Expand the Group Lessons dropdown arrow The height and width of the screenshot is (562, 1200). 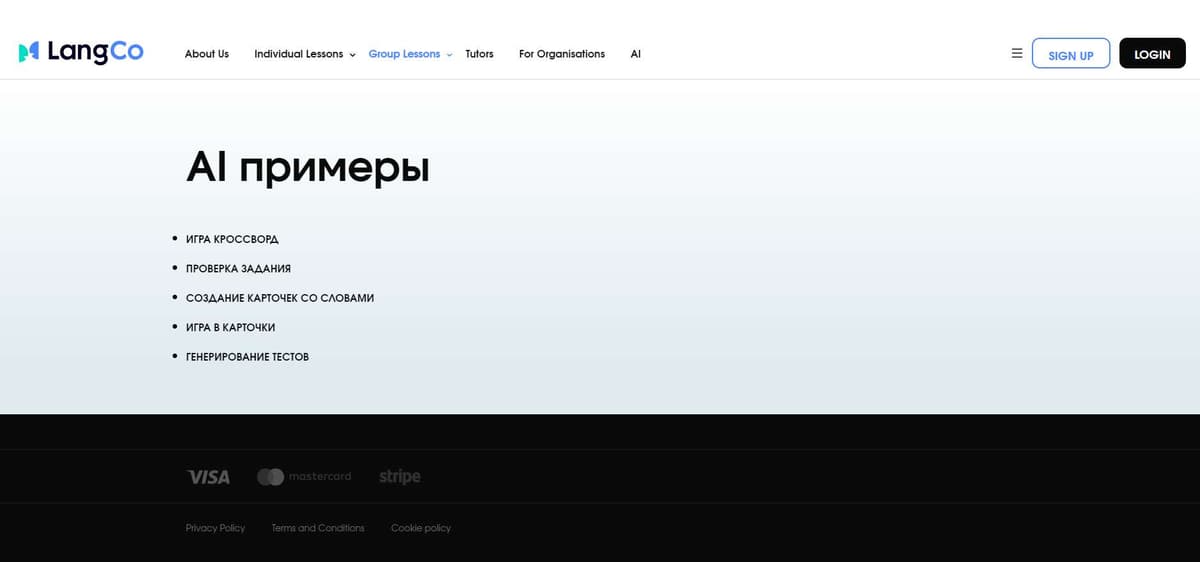click(449, 55)
